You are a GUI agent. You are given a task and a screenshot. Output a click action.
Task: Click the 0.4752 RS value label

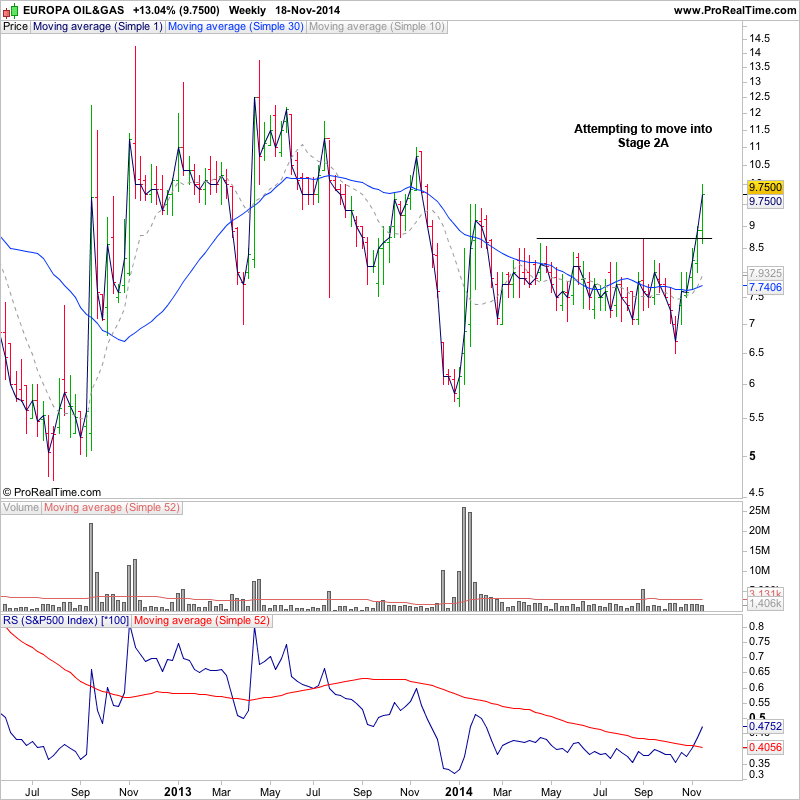click(x=765, y=726)
